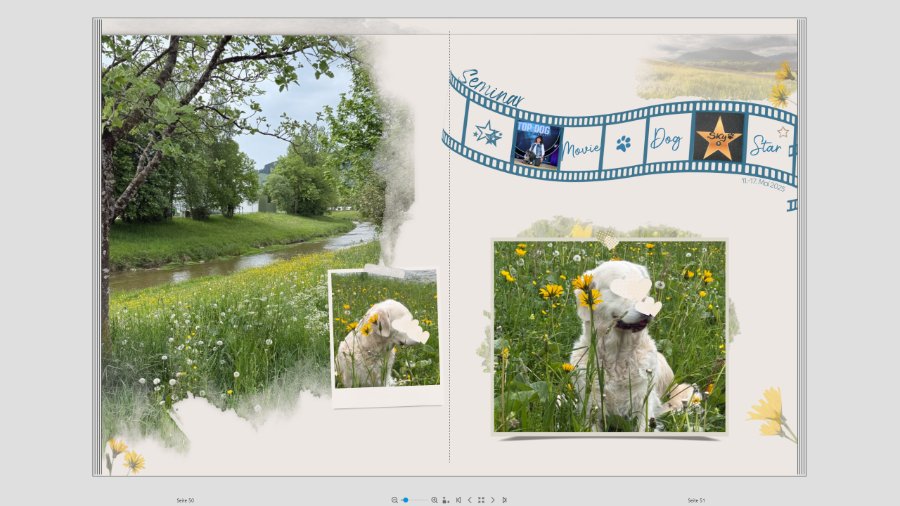Select the large dog photo in flowers
900x506 pixels.
[x=609, y=336]
